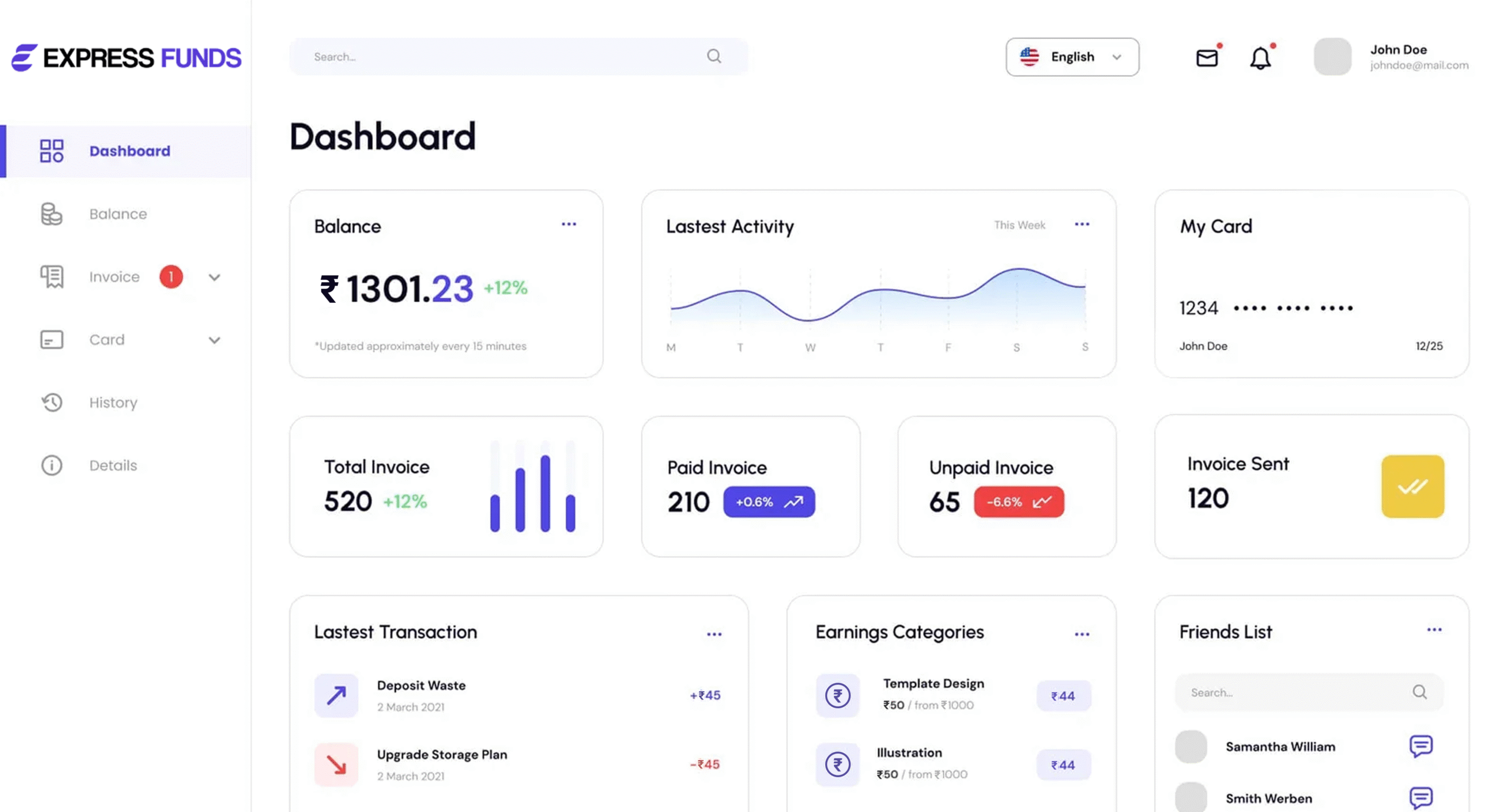This screenshot has width=1509, height=812.
Task: Click the mail envelope icon in header
Action: click(x=1206, y=58)
